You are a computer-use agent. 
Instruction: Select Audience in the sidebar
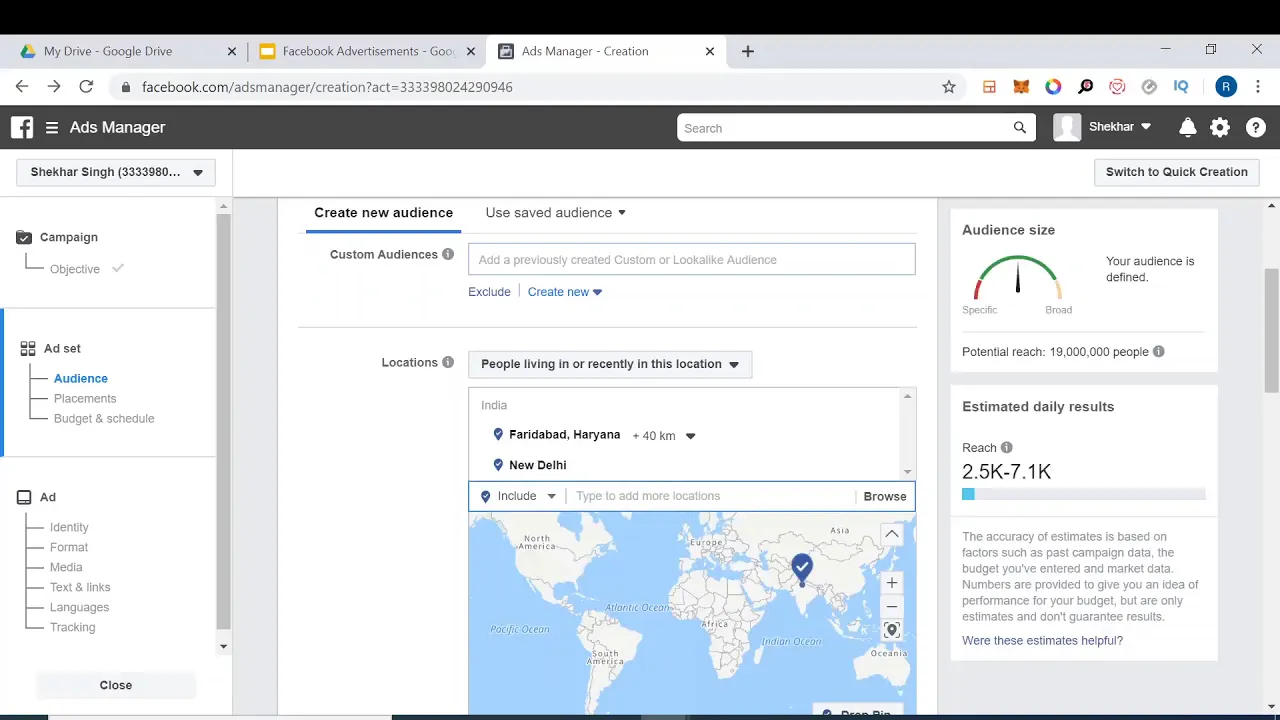(81, 378)
